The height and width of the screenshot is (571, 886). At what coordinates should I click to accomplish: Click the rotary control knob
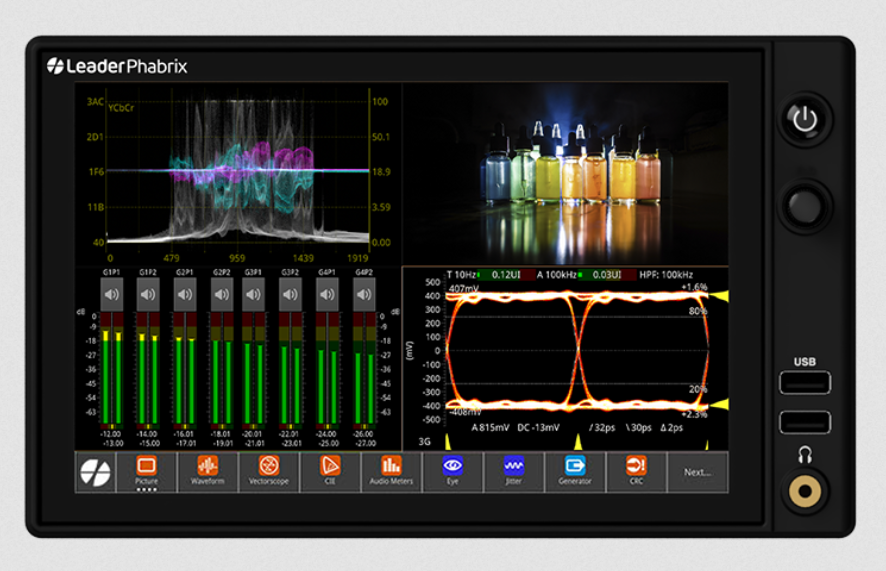804,206
